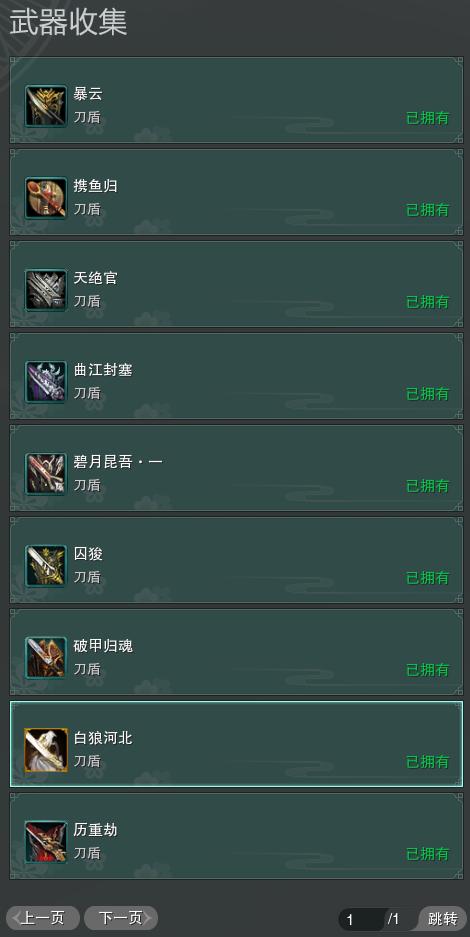Select the 破甲归魂 entry name
Screen dimensions: 470x937
coord(103,646)
